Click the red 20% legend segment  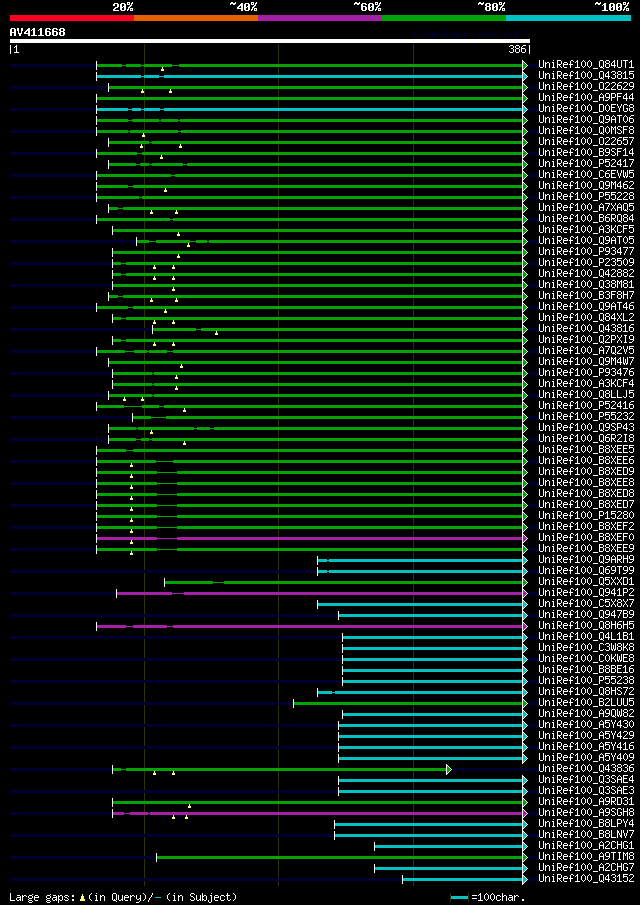(72, 18)
